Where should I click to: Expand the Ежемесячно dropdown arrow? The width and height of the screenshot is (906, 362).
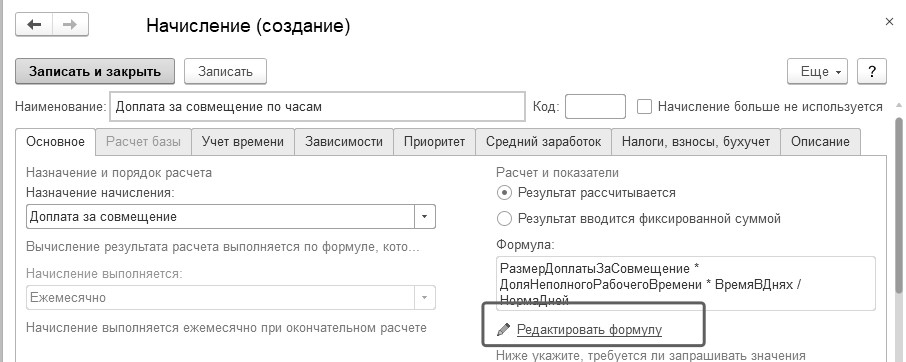[x=425, y=298]
